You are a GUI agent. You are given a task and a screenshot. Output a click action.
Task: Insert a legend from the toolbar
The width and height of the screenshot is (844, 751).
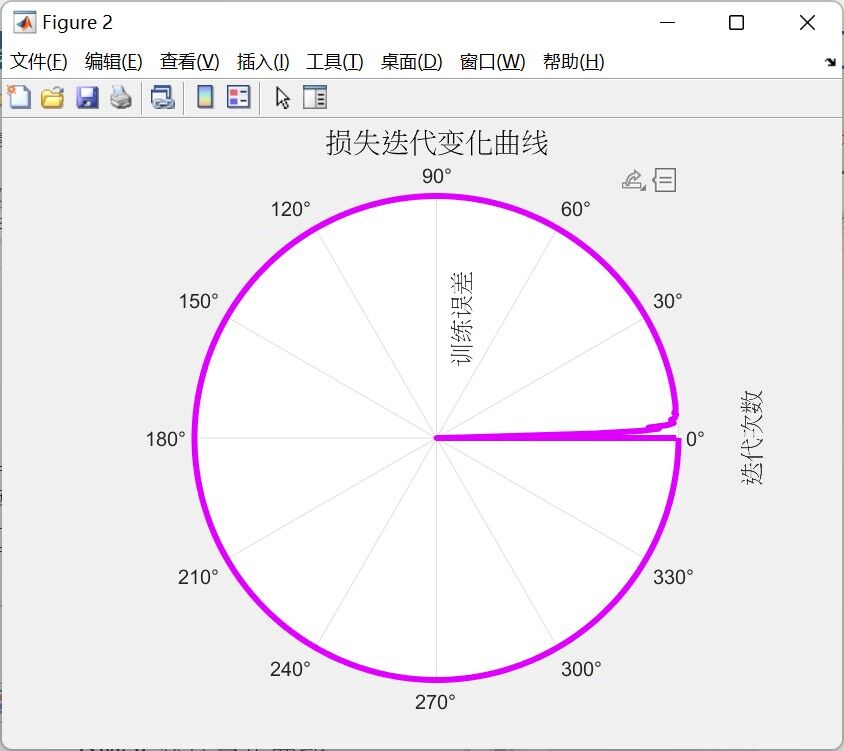coord(238,97)
